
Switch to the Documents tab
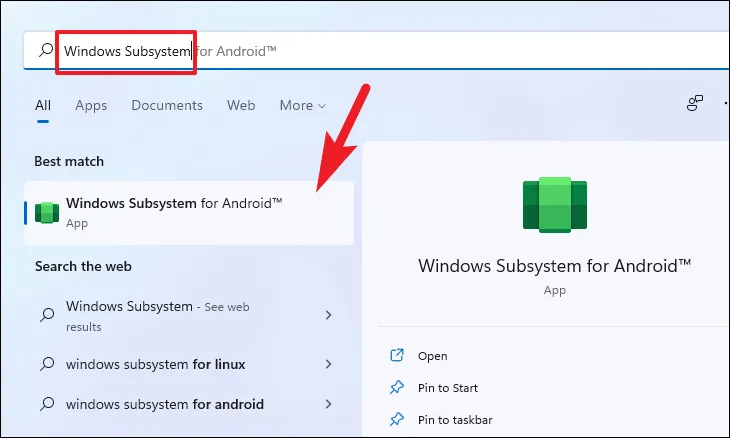pos(167,105)
